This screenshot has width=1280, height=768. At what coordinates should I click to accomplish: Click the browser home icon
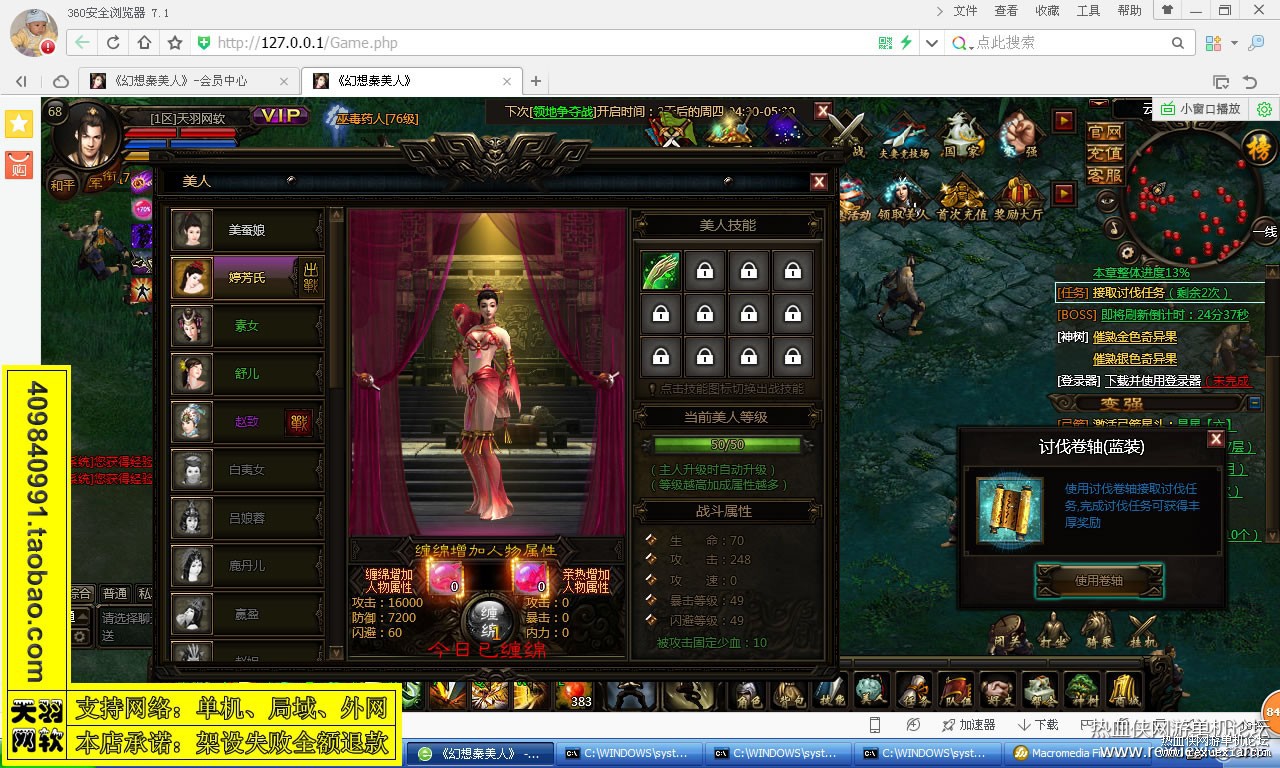pyautogui.click(x=144, y=43)
